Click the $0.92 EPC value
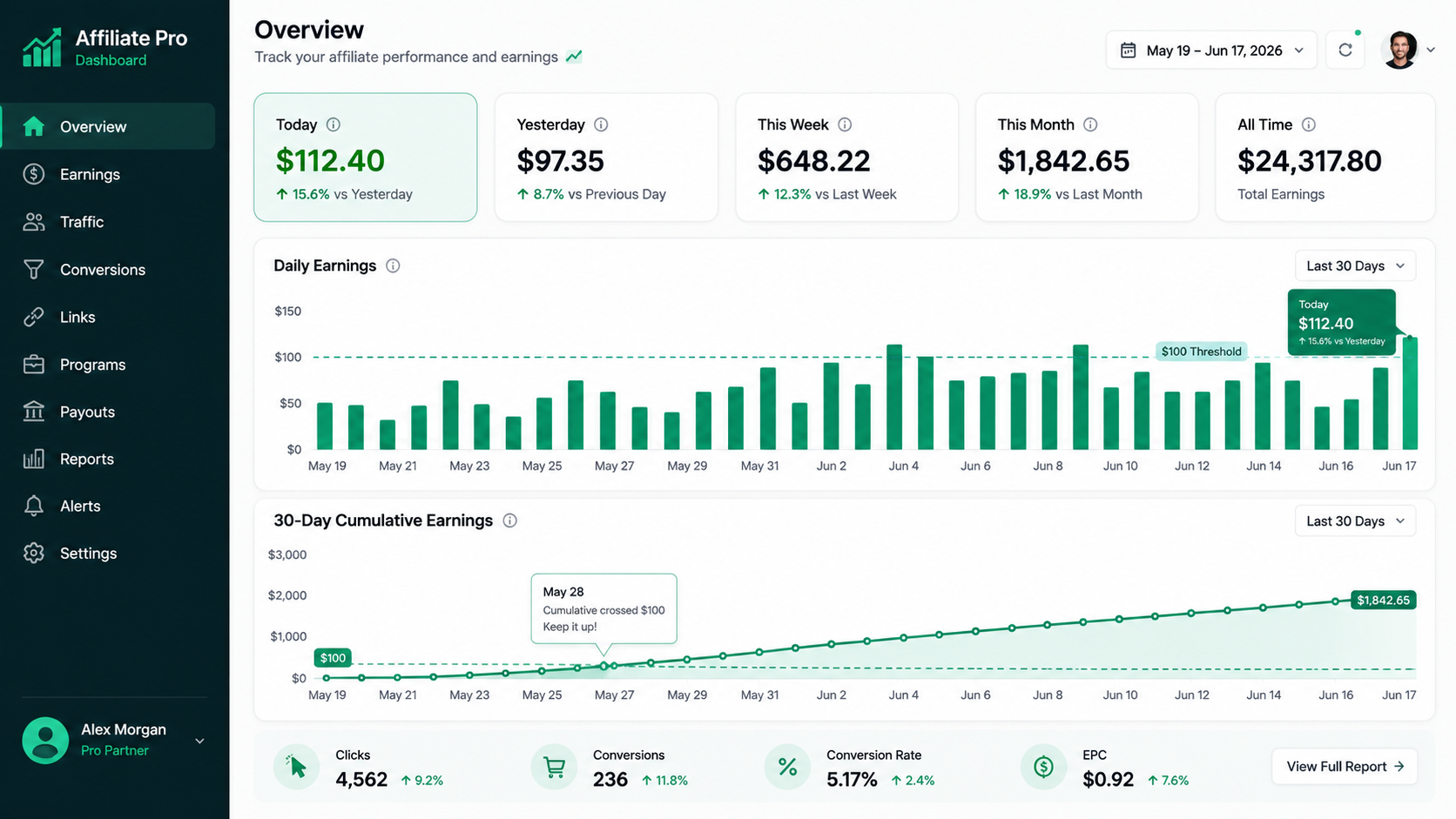Image resolution: width=1456 pixels, height=819 pixels. pos(1108,779)
